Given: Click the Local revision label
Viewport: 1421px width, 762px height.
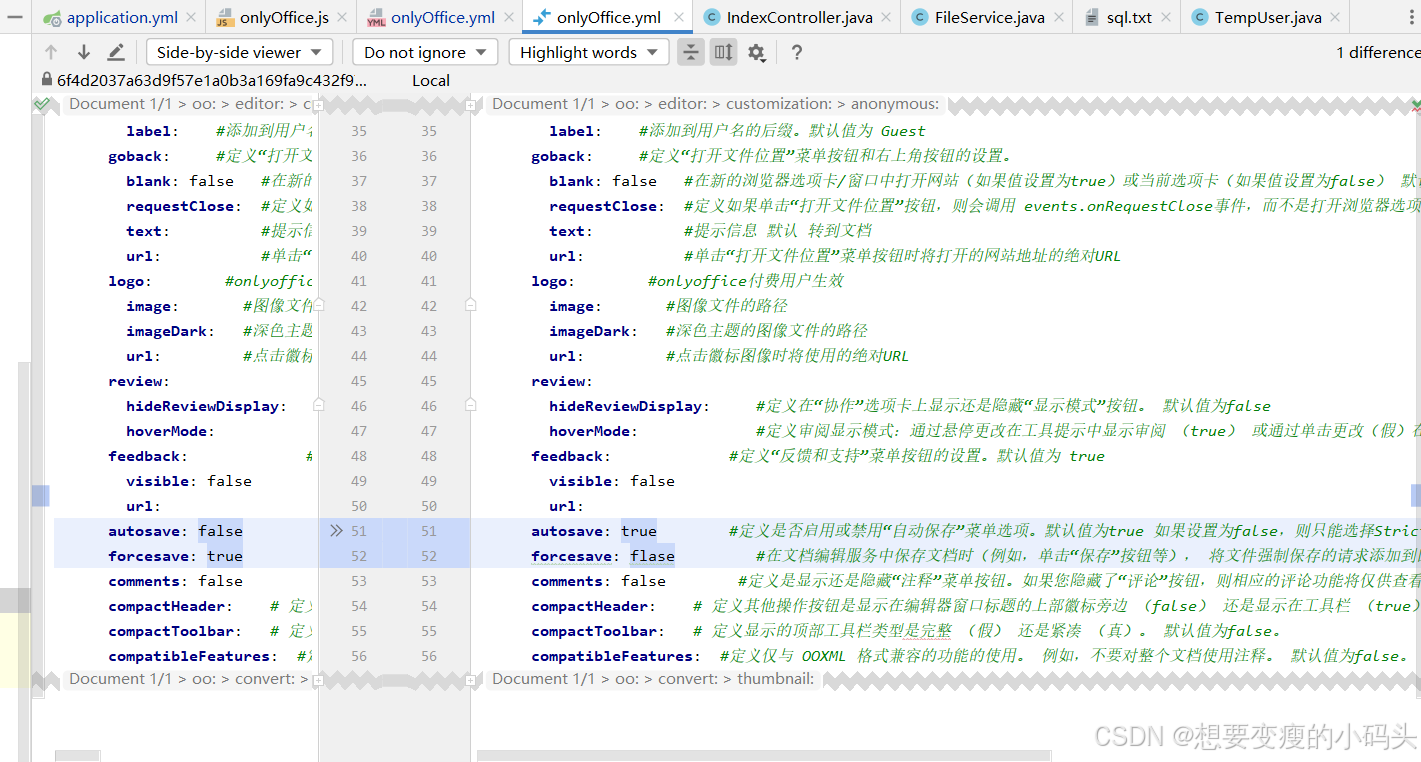Looking at the screenshot, I should (430, 80).
